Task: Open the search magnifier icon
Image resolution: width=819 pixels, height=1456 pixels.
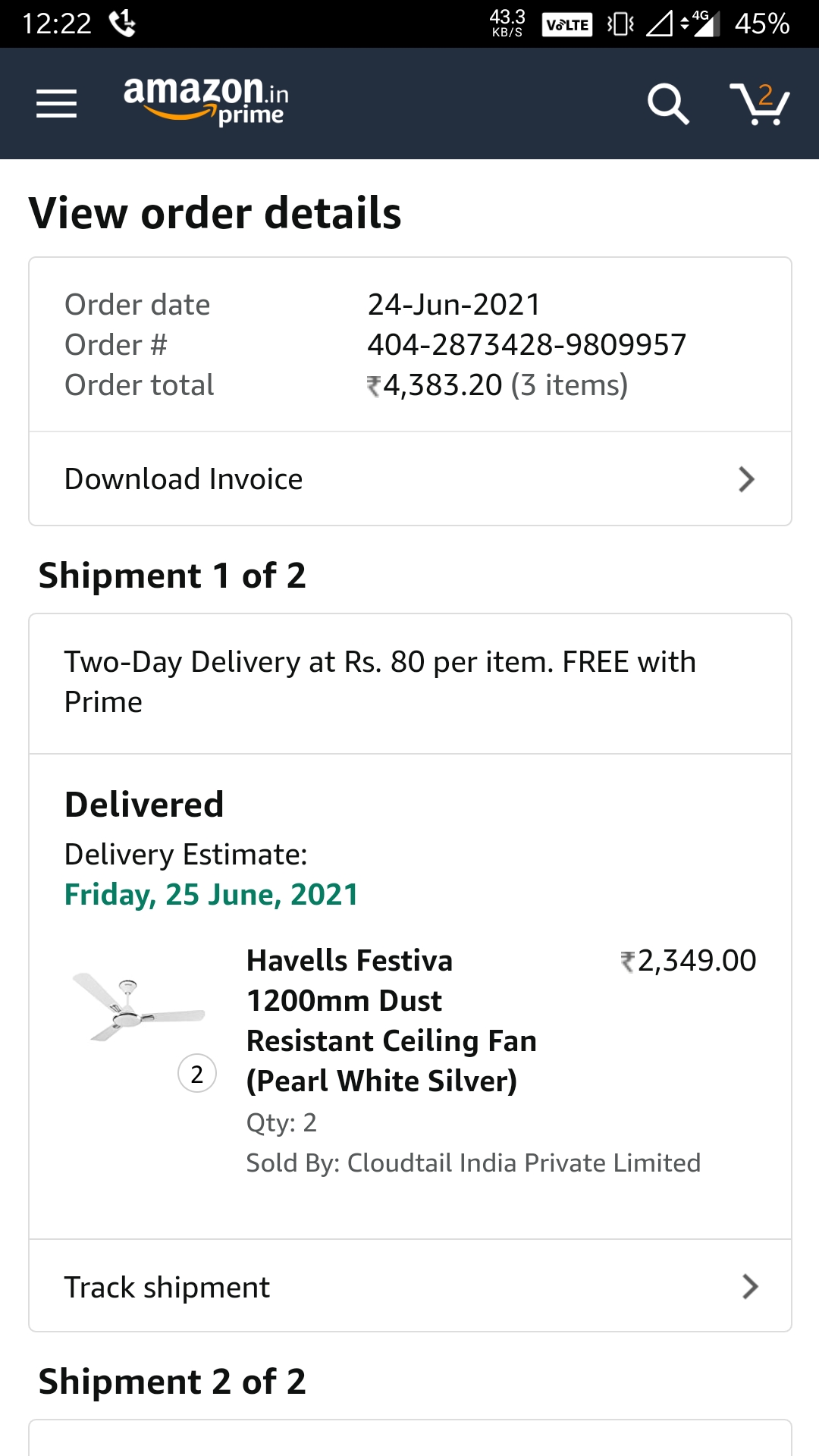Action: point(667,103)
